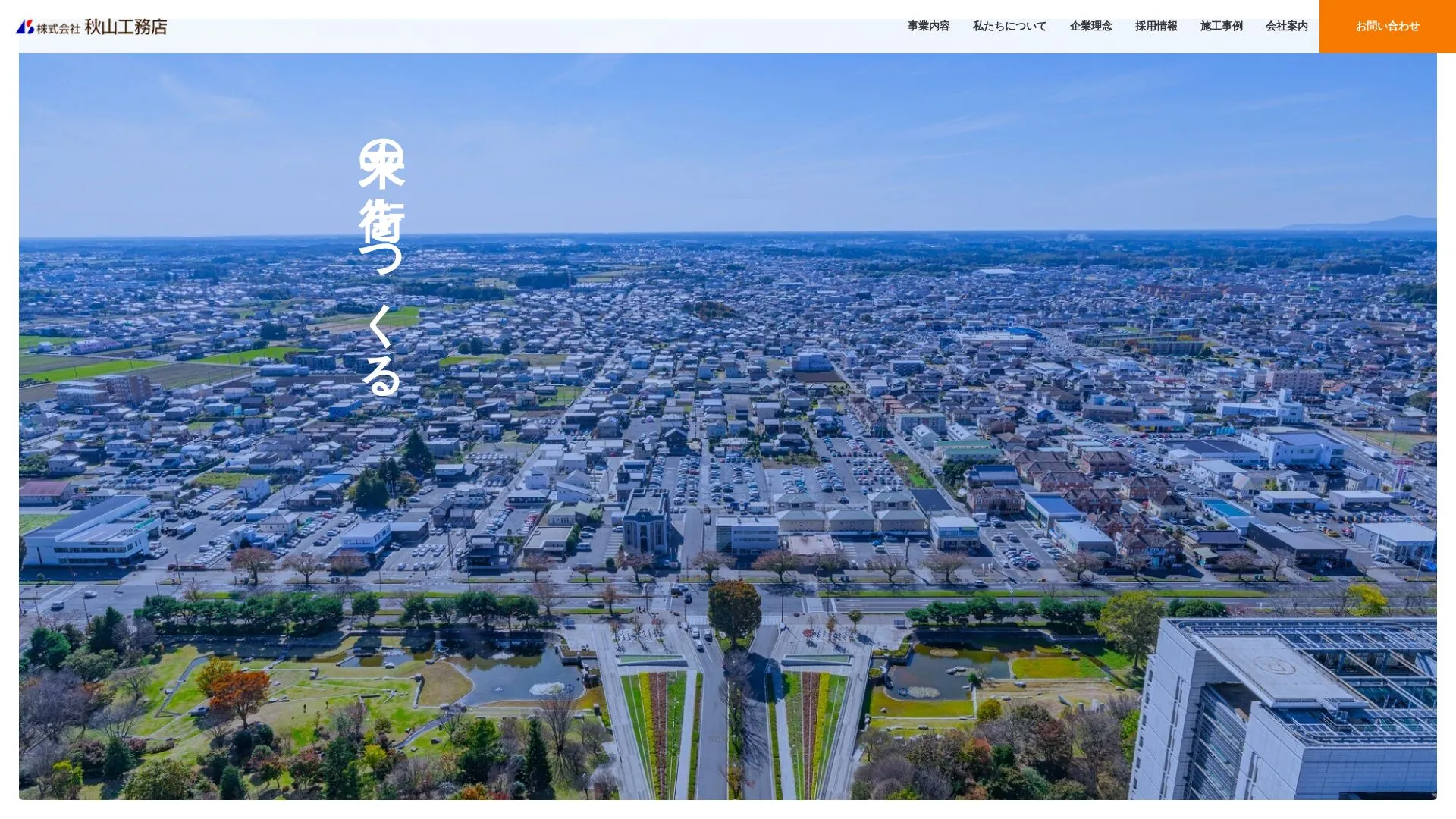This screenshot has width=1456, height=819.
Task: Click the orange お問い合わせ button
Action: click(x=1387, y=26)
